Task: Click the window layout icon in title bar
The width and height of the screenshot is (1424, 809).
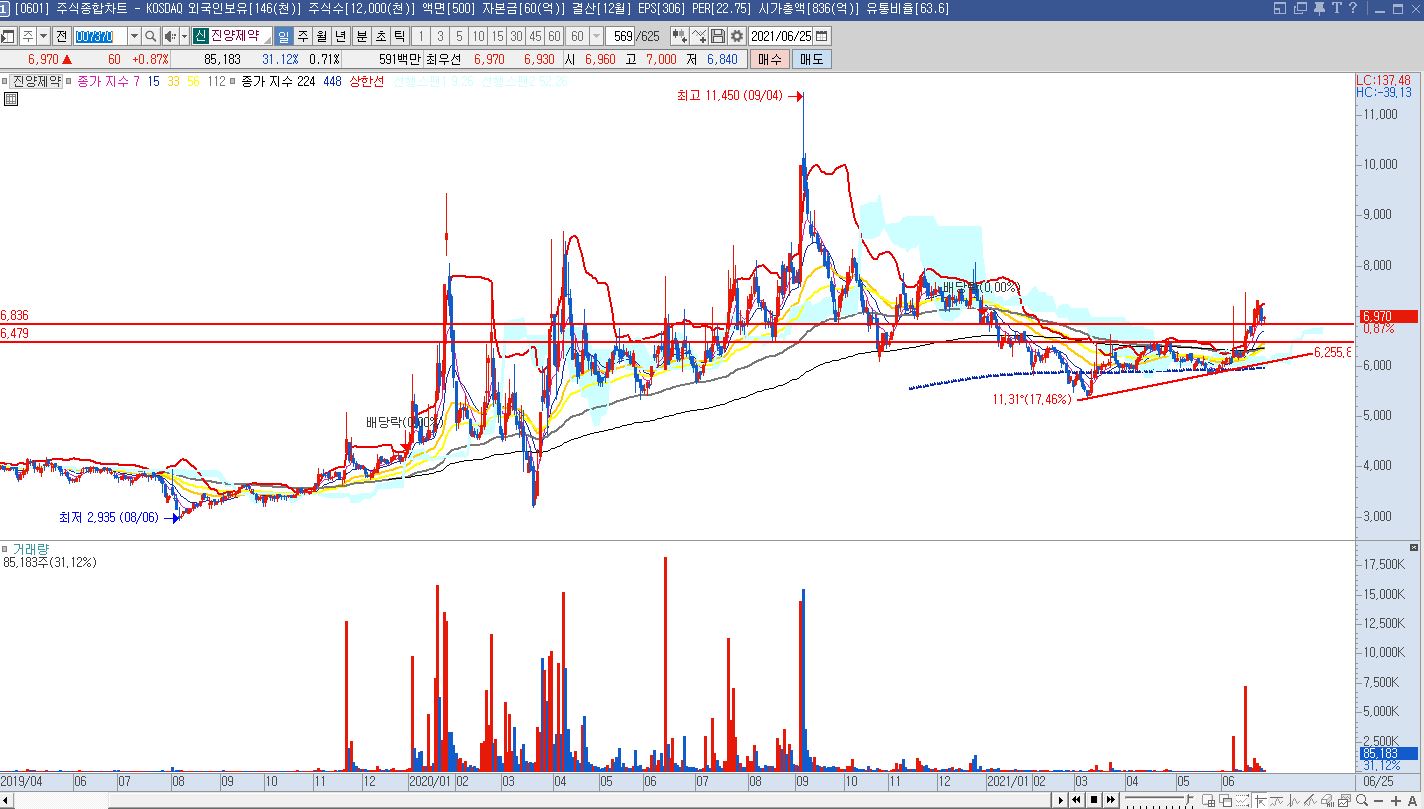Action: (1280, 8)
